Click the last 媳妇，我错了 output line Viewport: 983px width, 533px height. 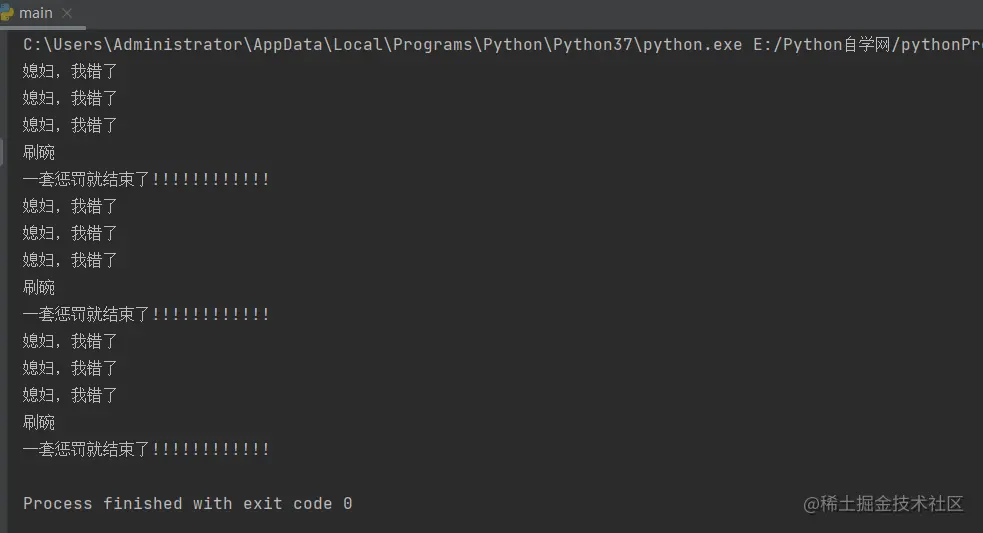(70, 396)
